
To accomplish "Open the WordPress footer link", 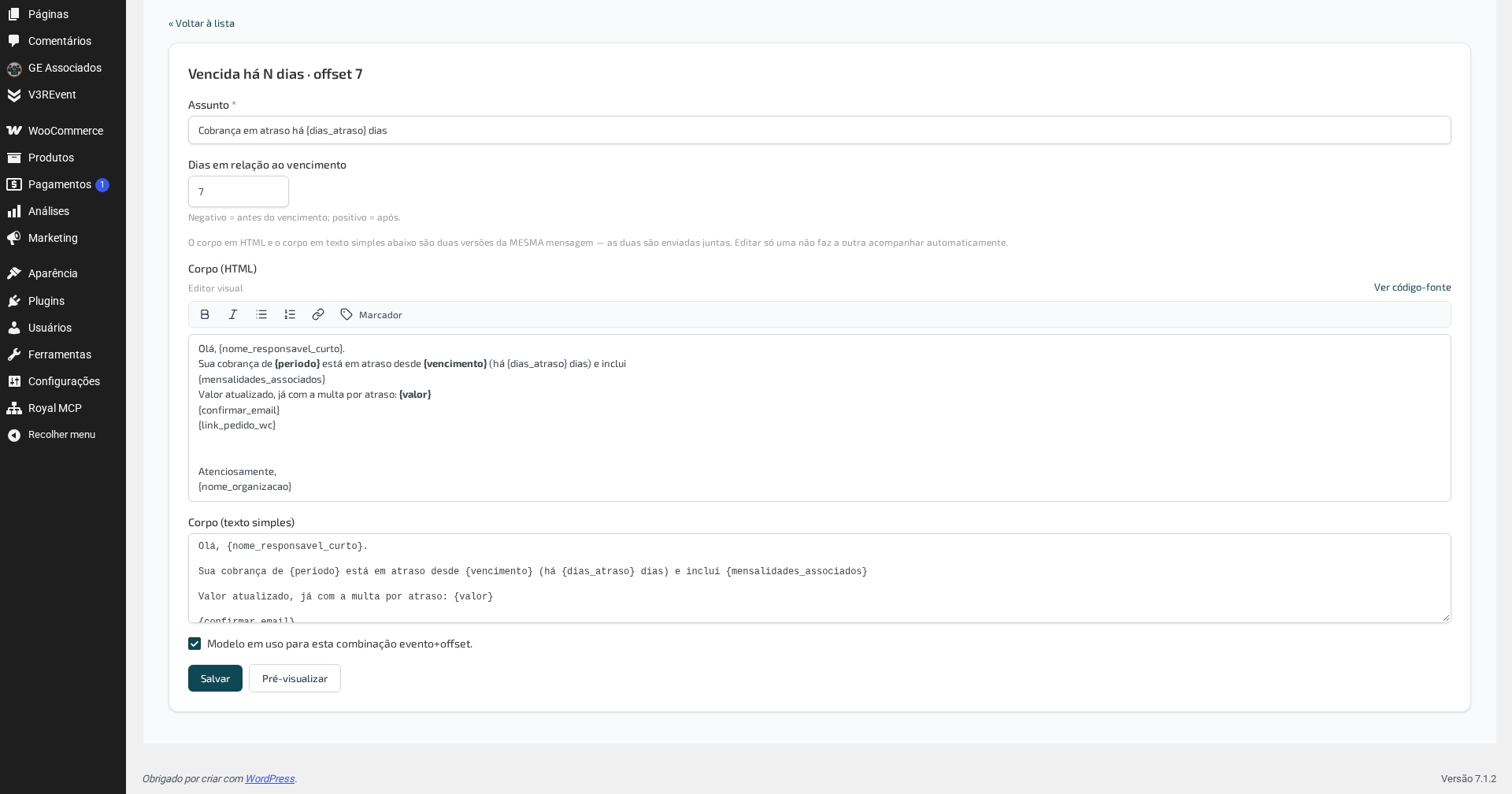I will click(269, 779).
